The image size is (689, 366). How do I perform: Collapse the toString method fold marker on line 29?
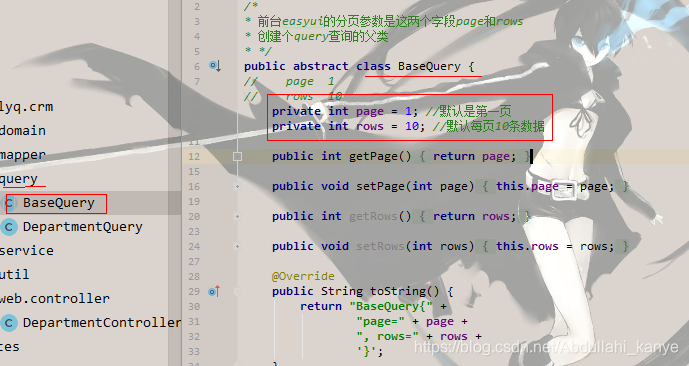pos(237,291)
